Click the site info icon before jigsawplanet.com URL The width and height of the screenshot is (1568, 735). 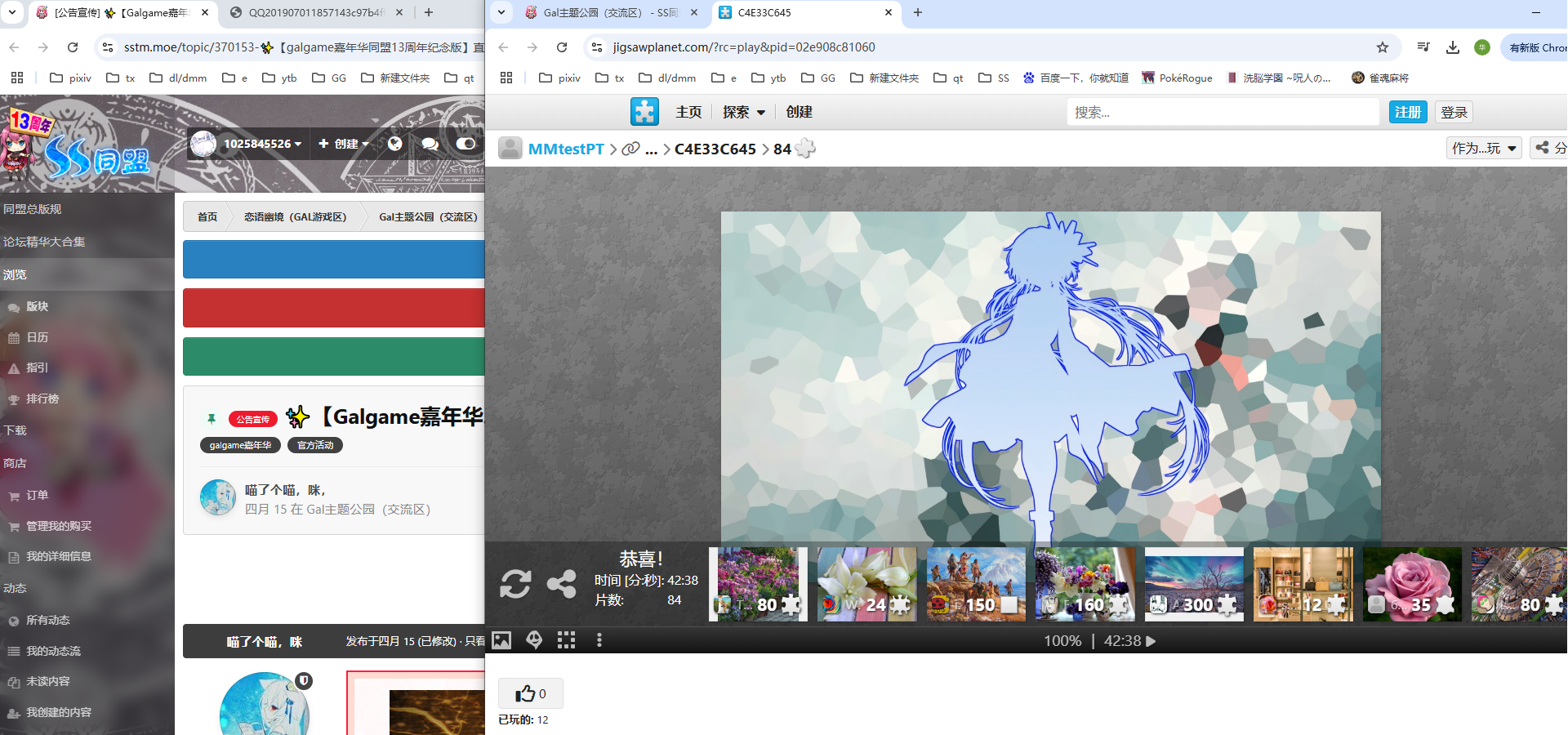597,47
